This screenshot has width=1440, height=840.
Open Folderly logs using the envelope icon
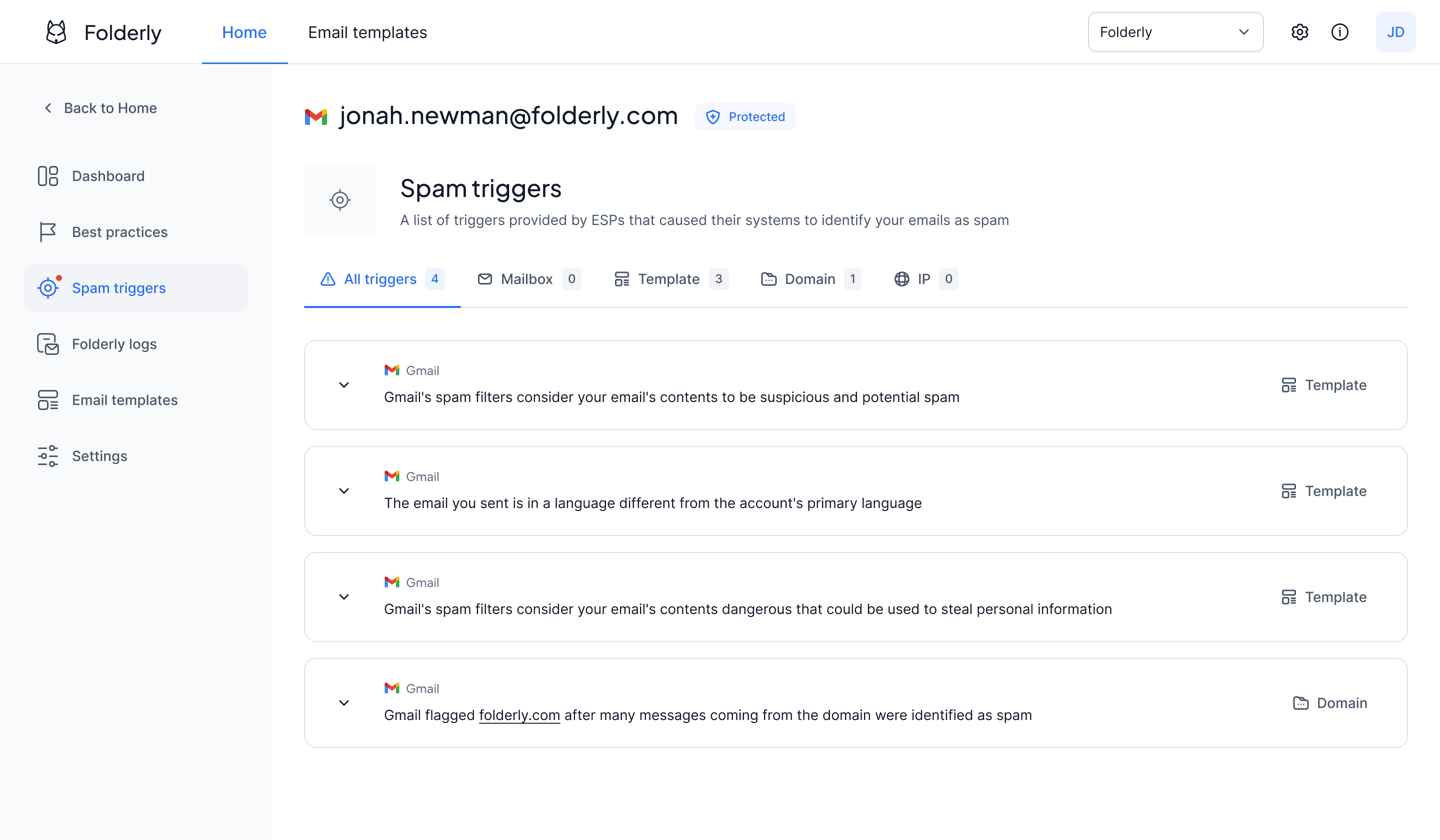tap(47, 343)
